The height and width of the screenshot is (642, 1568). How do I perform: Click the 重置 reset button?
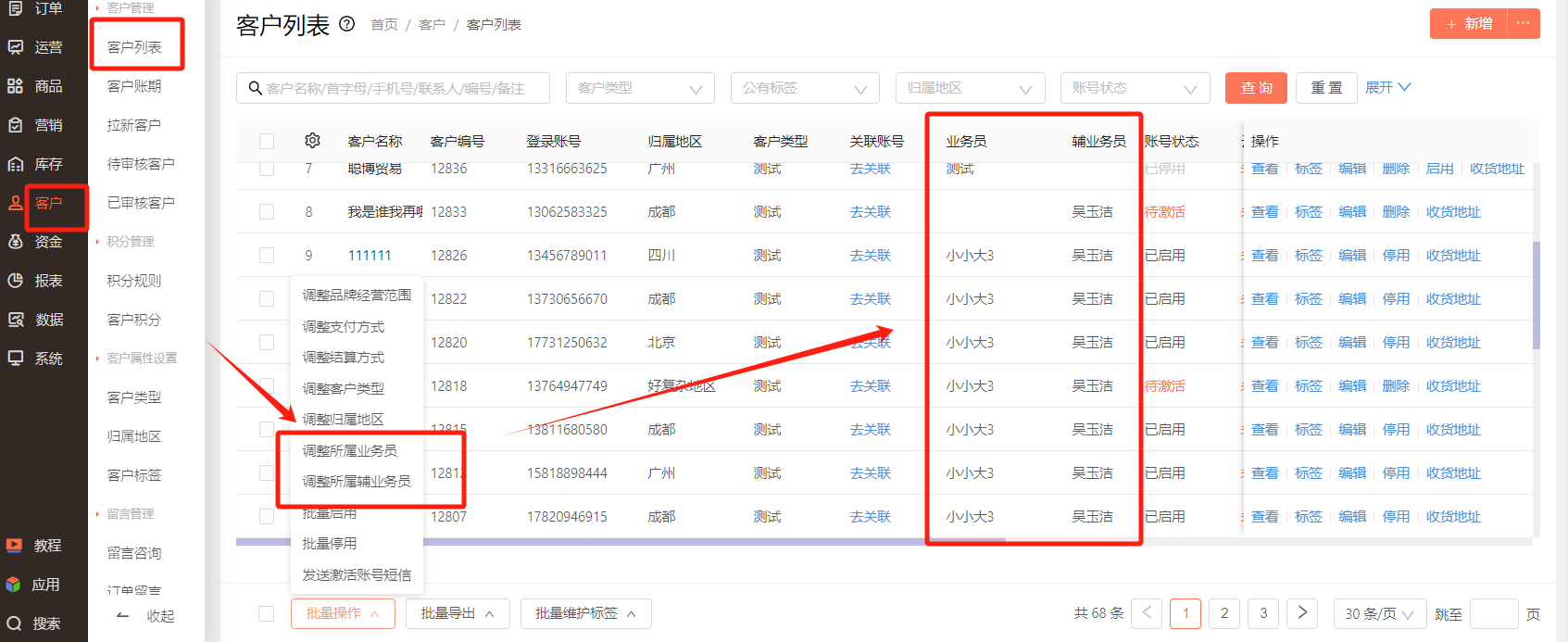tap(1326, 88)
